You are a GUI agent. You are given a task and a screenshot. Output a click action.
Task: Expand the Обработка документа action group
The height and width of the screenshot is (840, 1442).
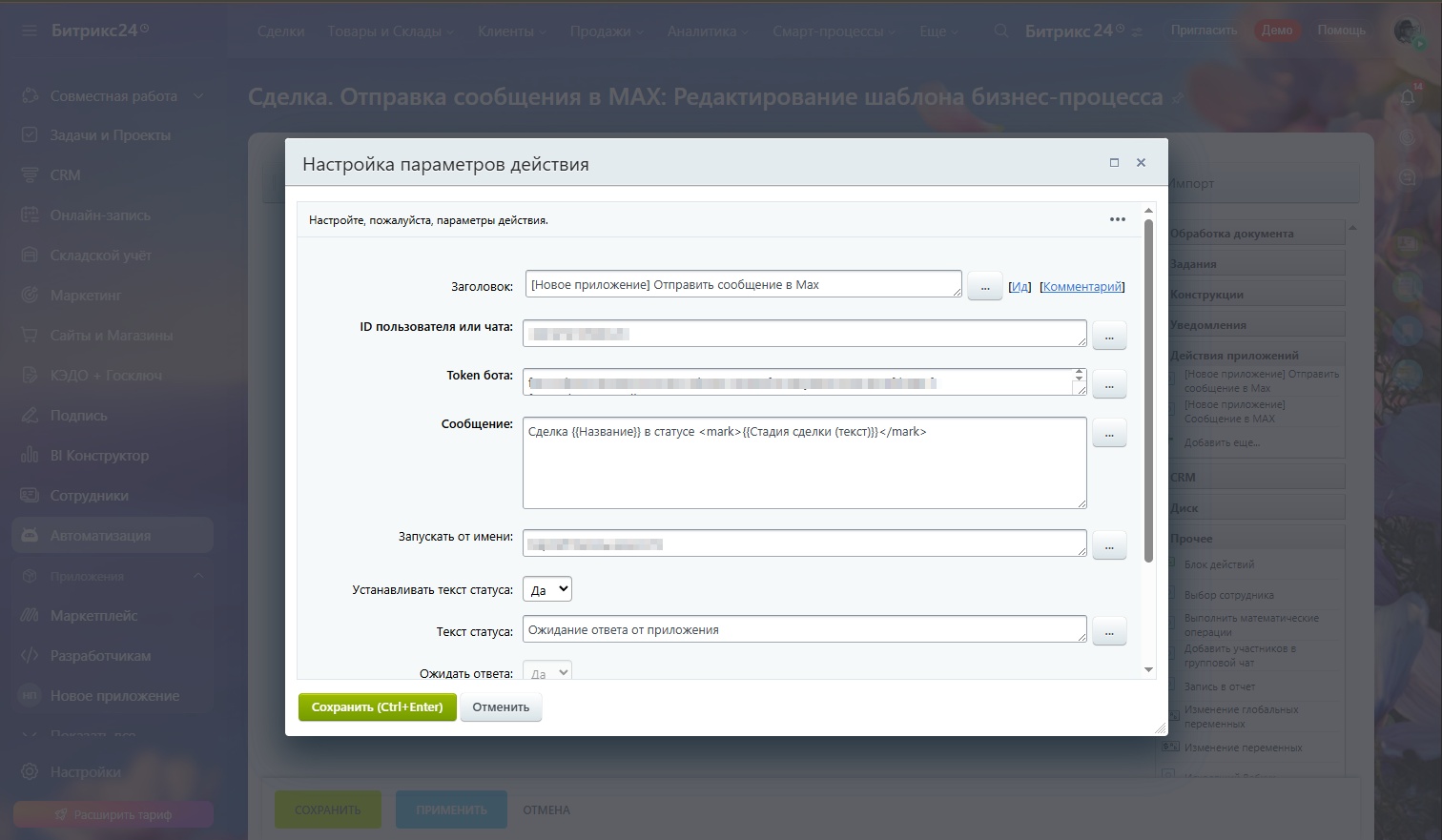pos(1257,233)
